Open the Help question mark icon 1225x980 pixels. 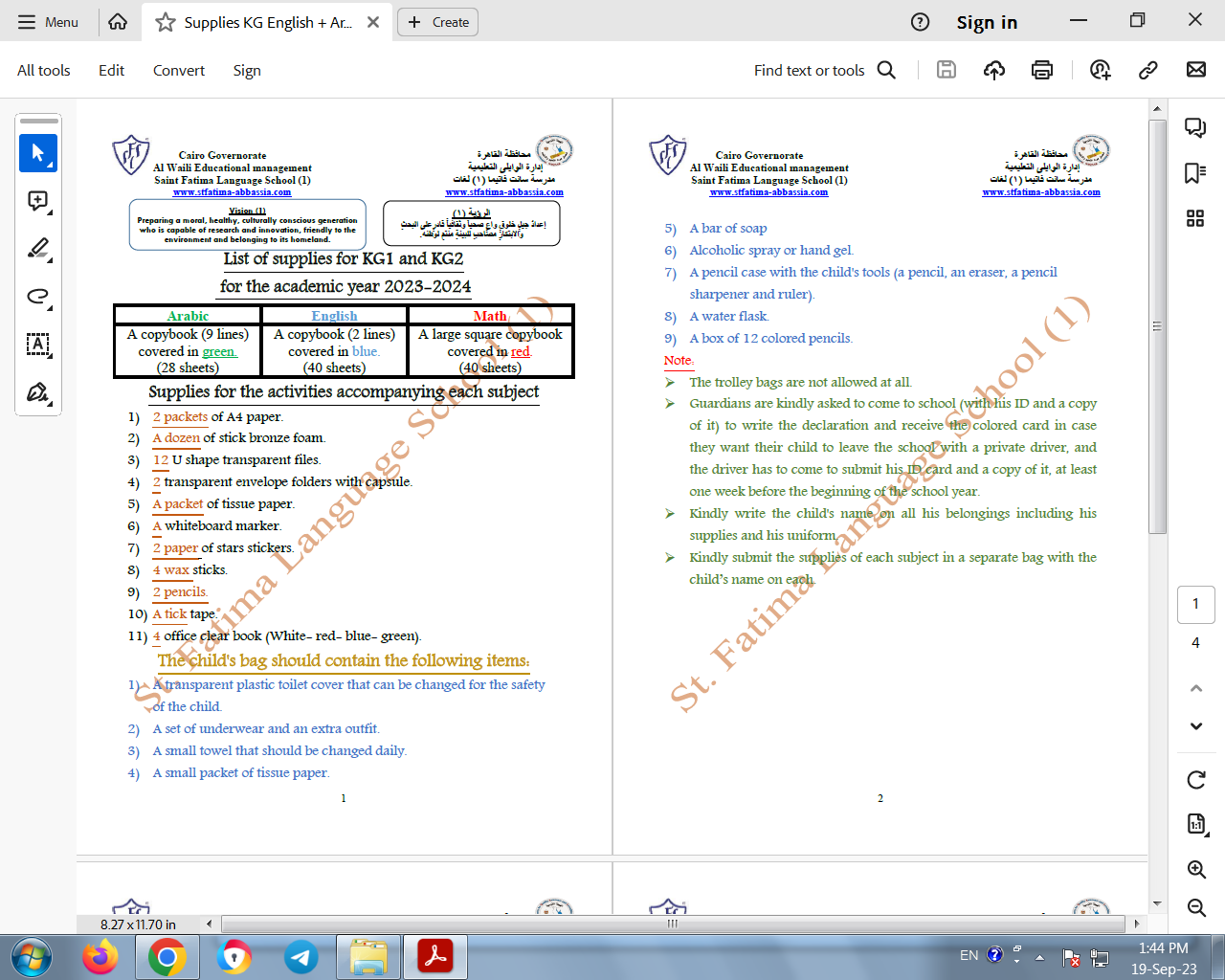pyautogui.click(x=920, y=22)
